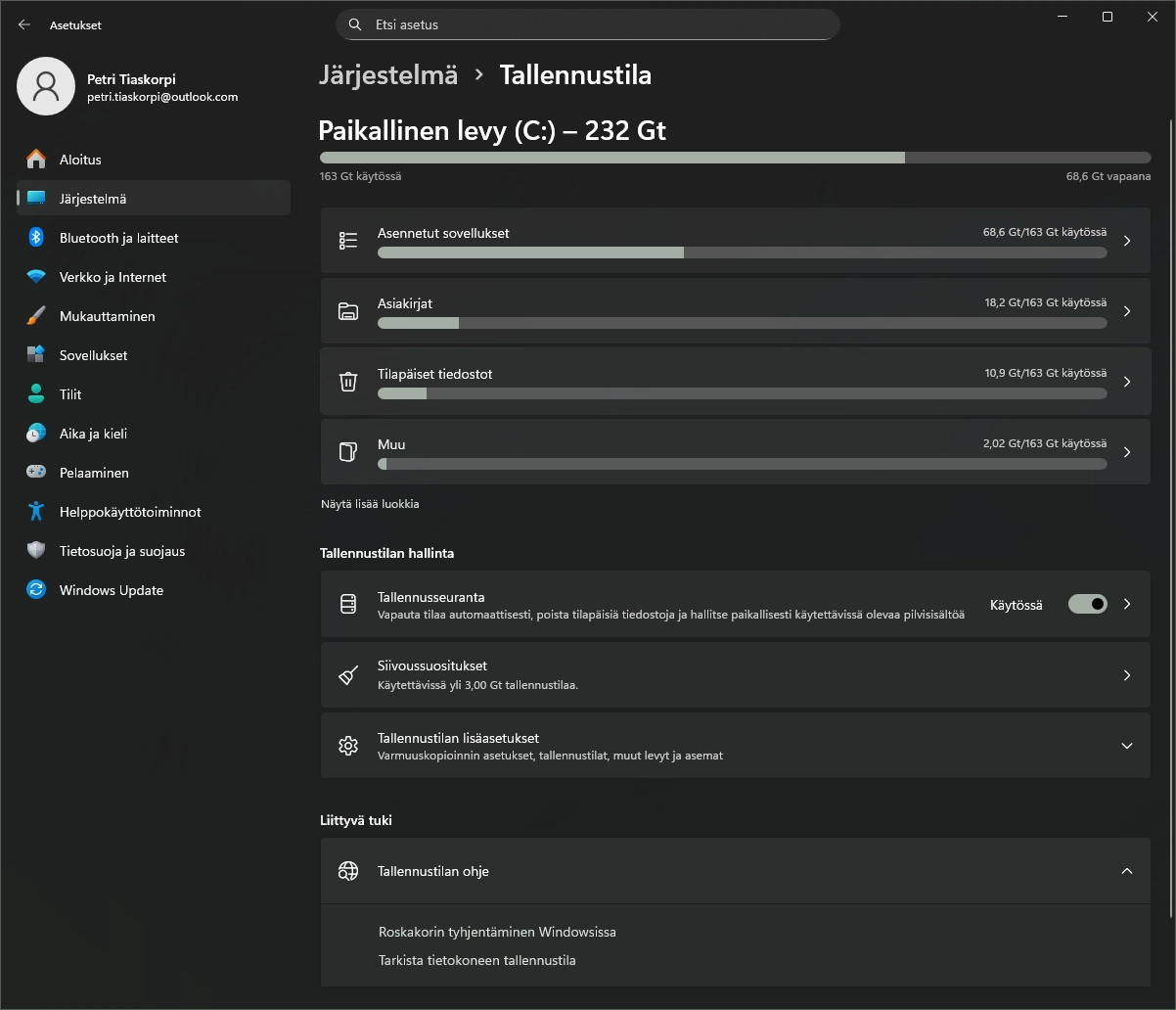
Task: Select Mukauttaminen in the sidebar
Action: coord(107,316)
